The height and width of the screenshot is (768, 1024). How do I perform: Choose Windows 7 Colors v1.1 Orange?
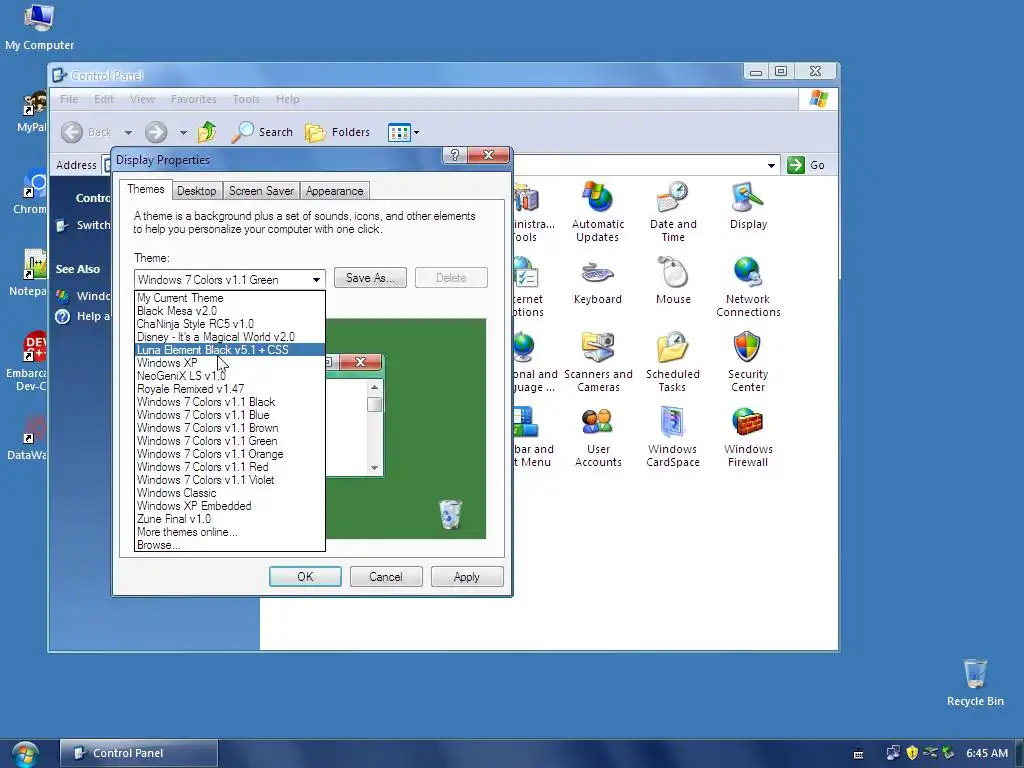229,454
